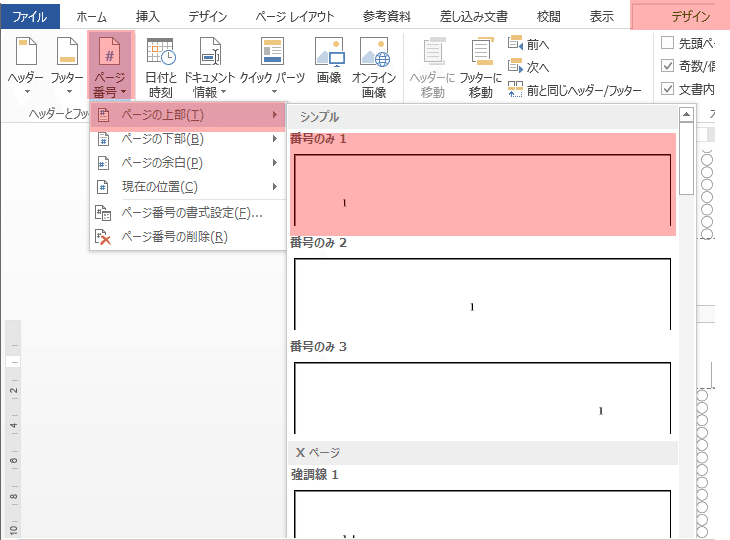Choose ページの上部(T) menu entry

pyautogui.click(x=187, y=115)
